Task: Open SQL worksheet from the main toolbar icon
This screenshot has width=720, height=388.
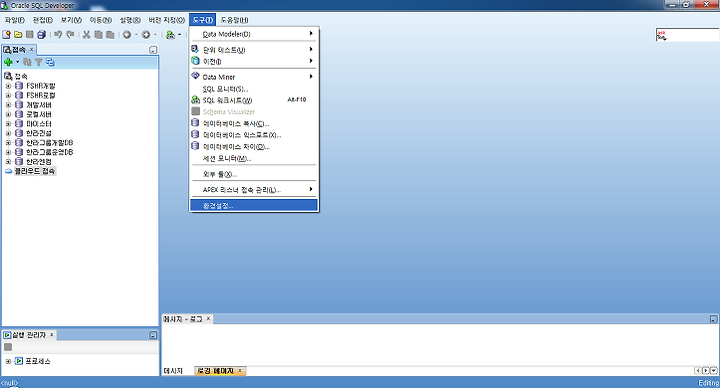Action: pos(170,34)
